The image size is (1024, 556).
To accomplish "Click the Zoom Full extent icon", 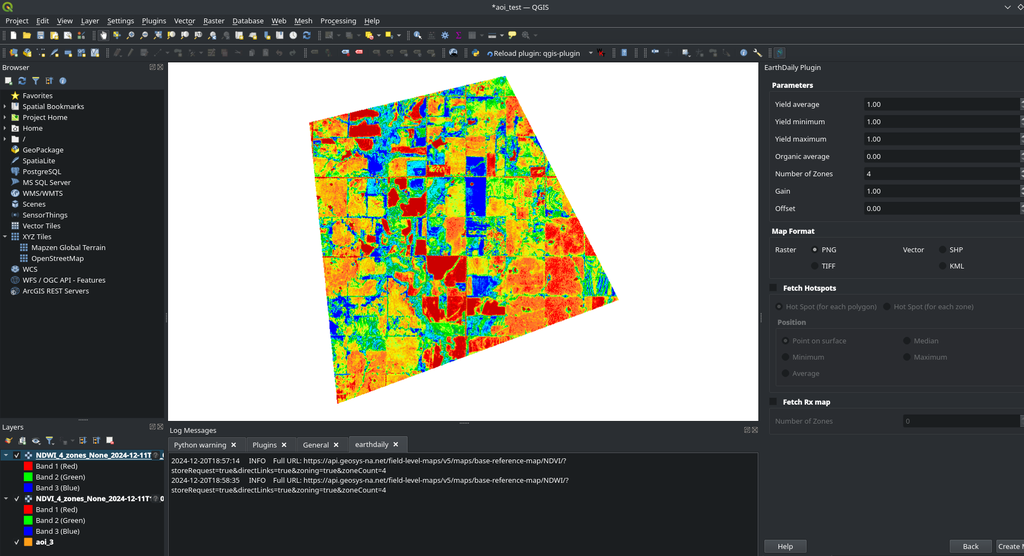I will pos(158,35).
